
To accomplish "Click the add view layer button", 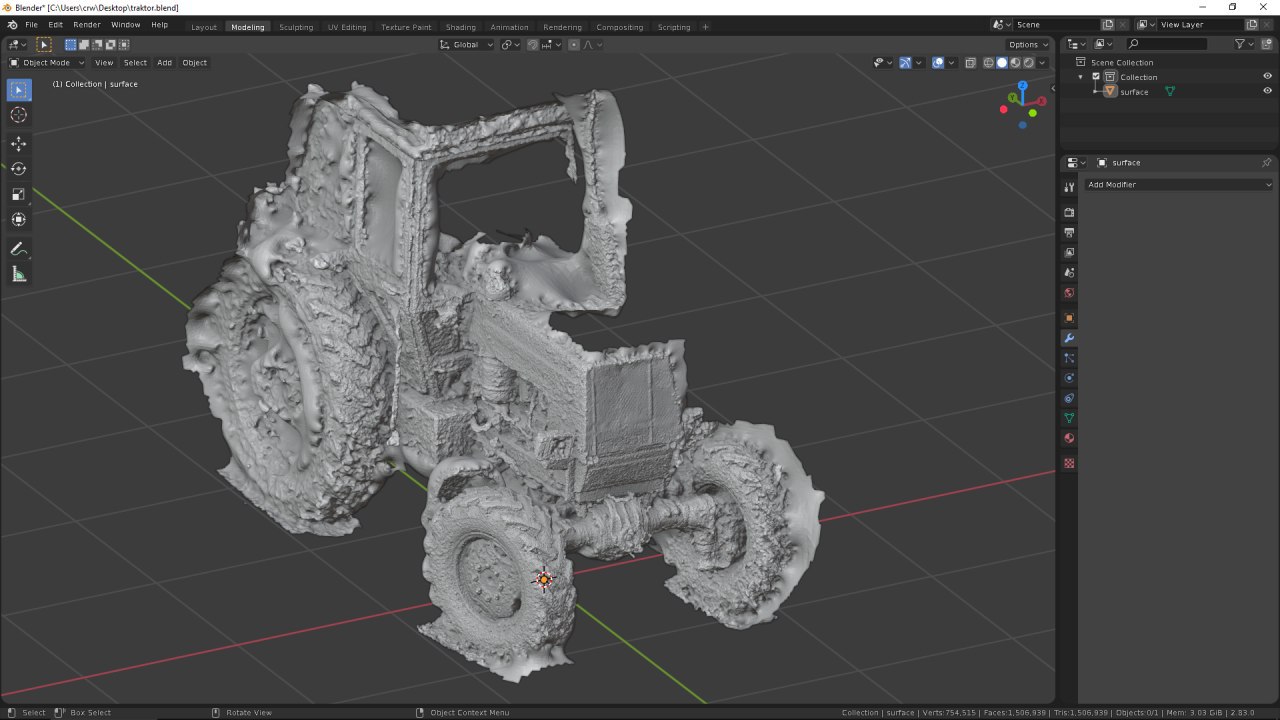I will point(1251,25).
